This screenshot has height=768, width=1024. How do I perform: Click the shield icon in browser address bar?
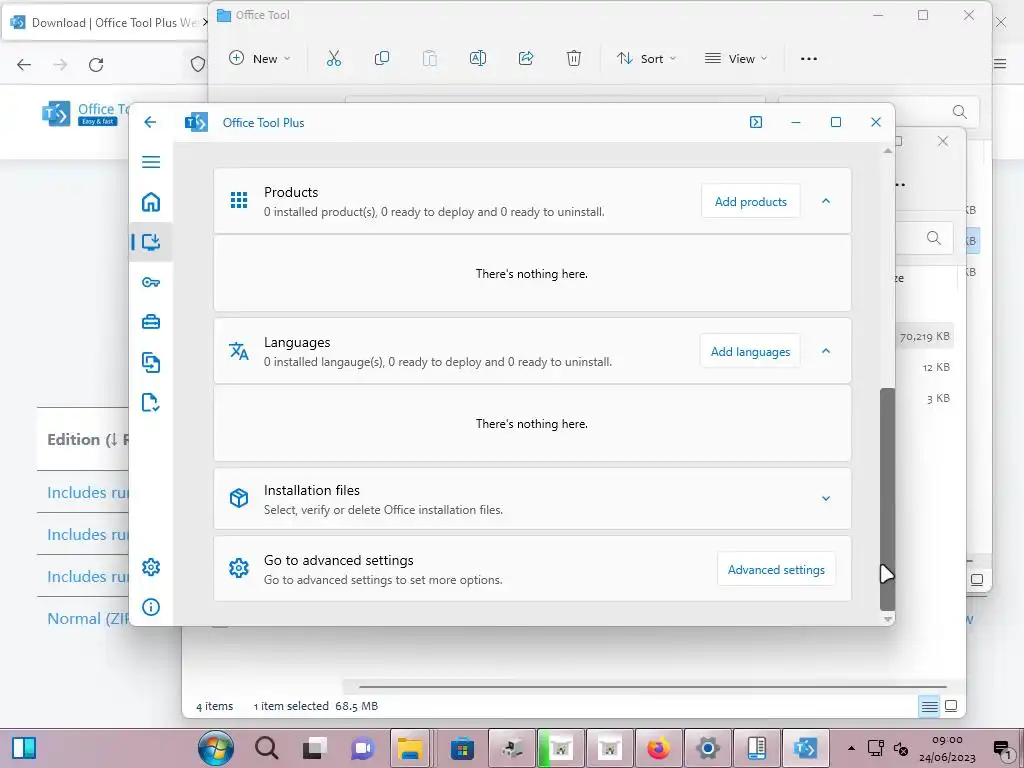(197, 65)
